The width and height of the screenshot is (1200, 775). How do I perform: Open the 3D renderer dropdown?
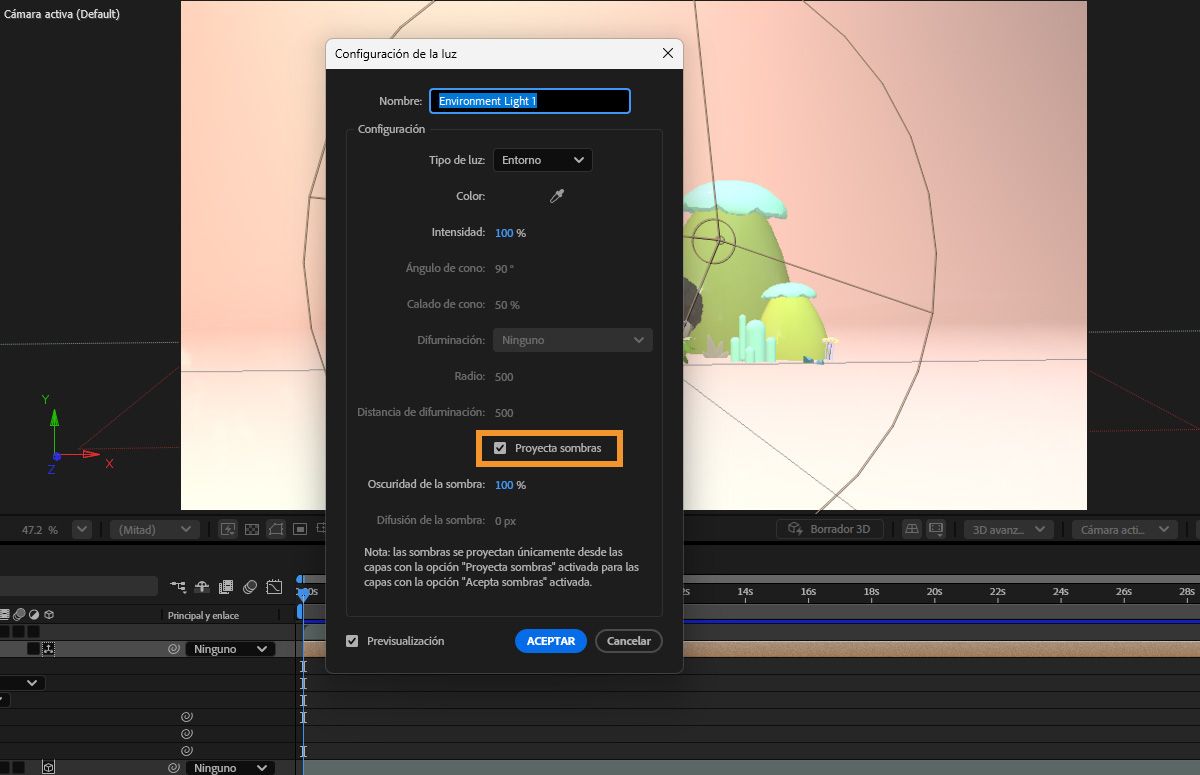click(1007, 528)
